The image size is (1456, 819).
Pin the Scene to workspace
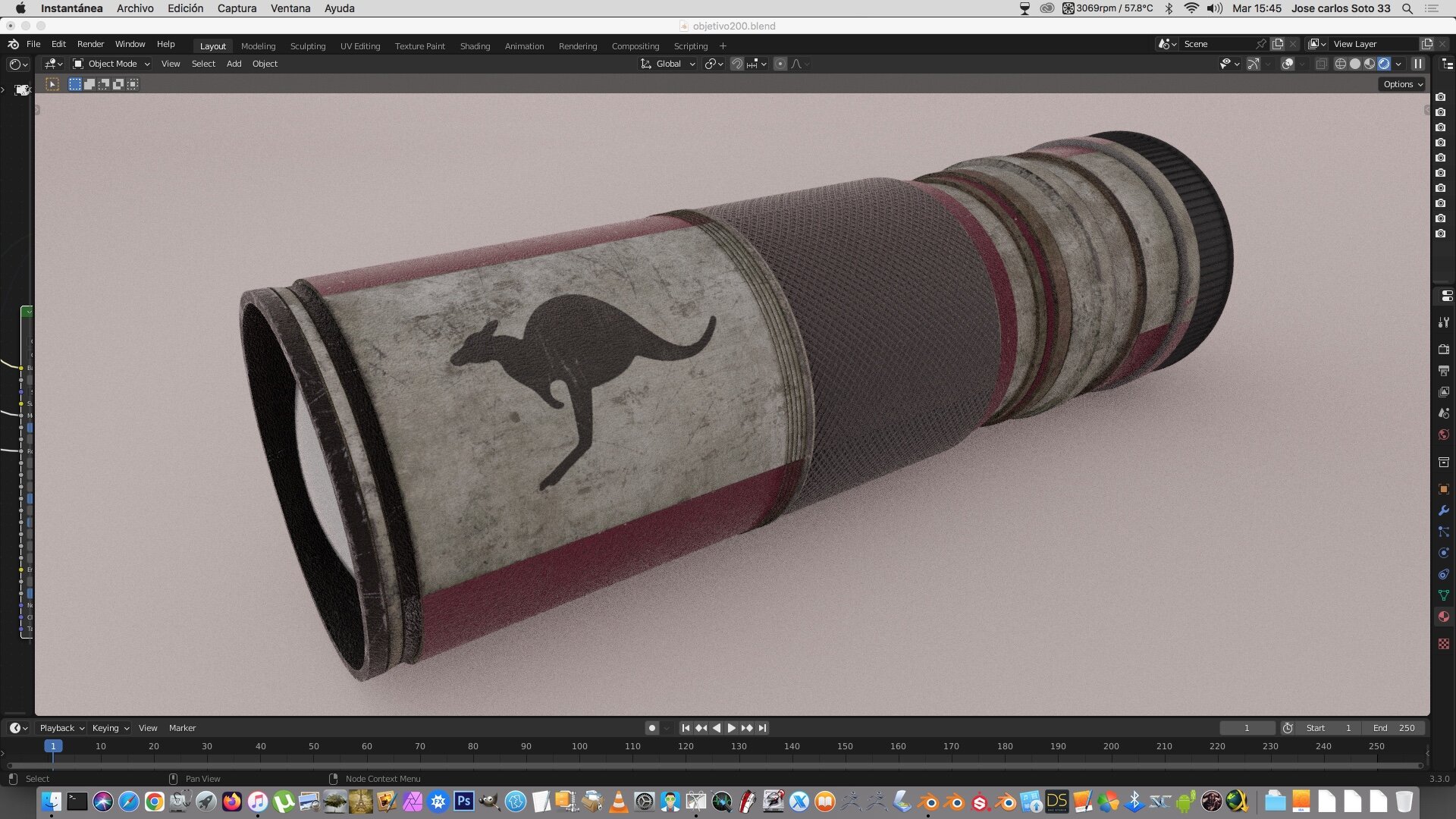point(1260,44)
